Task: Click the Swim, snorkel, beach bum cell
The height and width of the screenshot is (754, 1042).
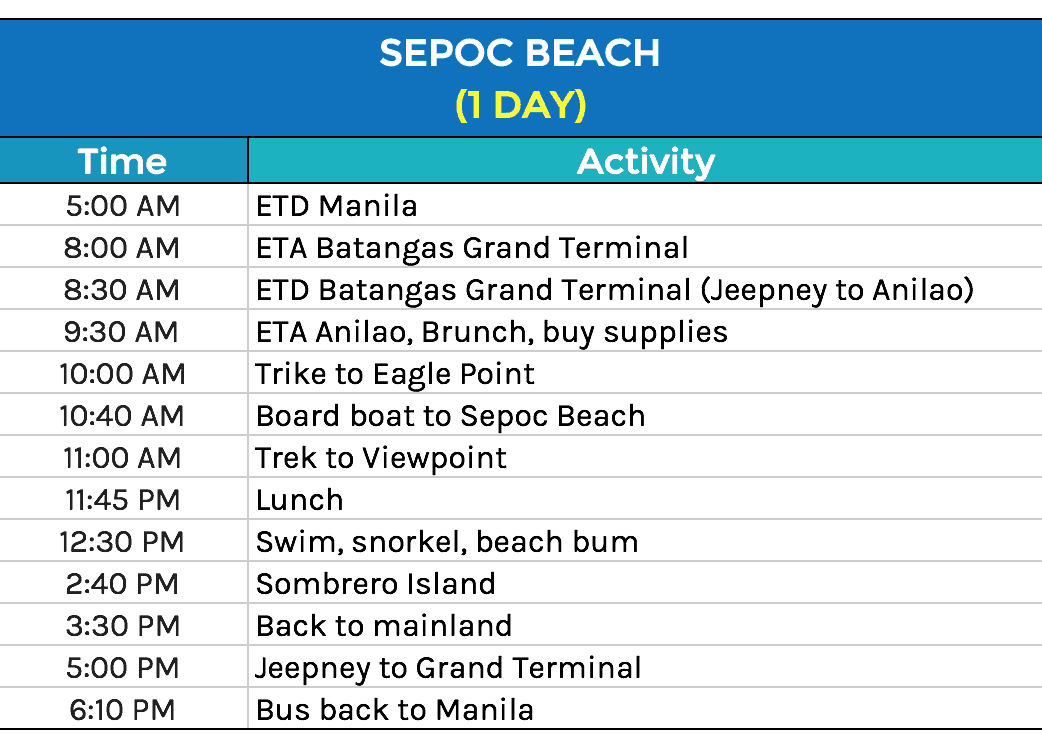Action: (x=447, y=542)
